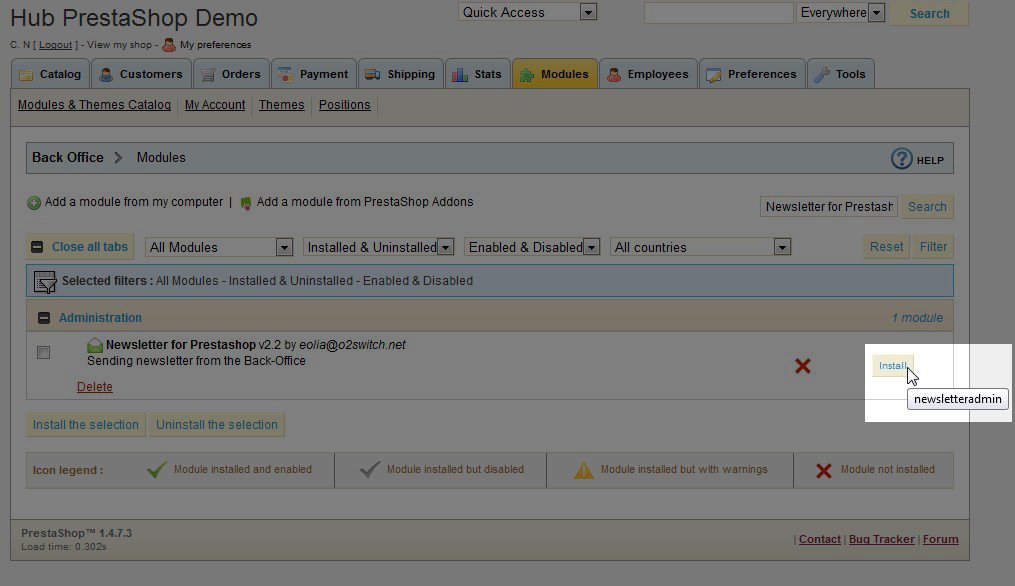Click the My preferences user icon
Screen dimensions: 1015x586
[169, 45]
